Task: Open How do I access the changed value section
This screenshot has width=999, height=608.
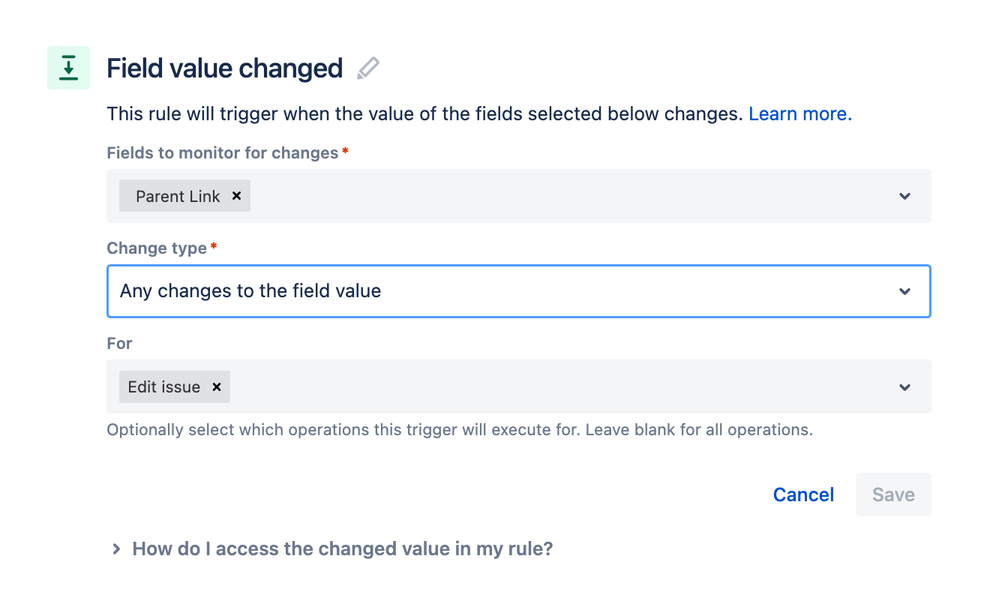Action: click(x=342, y=549)
